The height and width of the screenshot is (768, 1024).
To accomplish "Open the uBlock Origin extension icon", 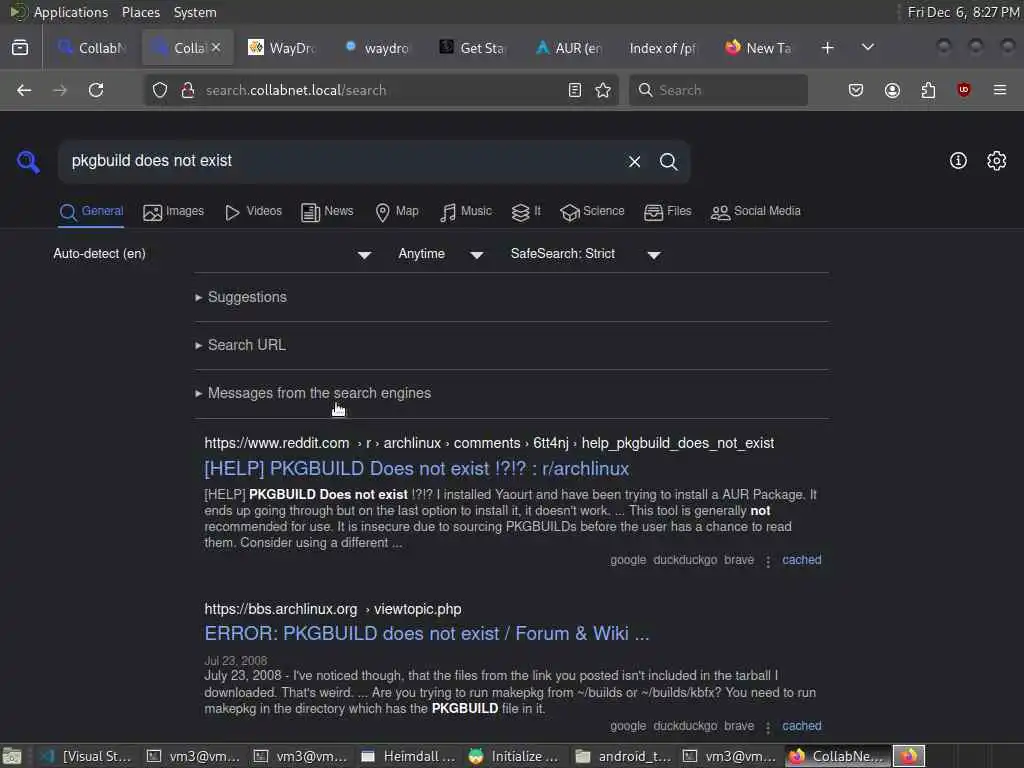I will [963, 90].
